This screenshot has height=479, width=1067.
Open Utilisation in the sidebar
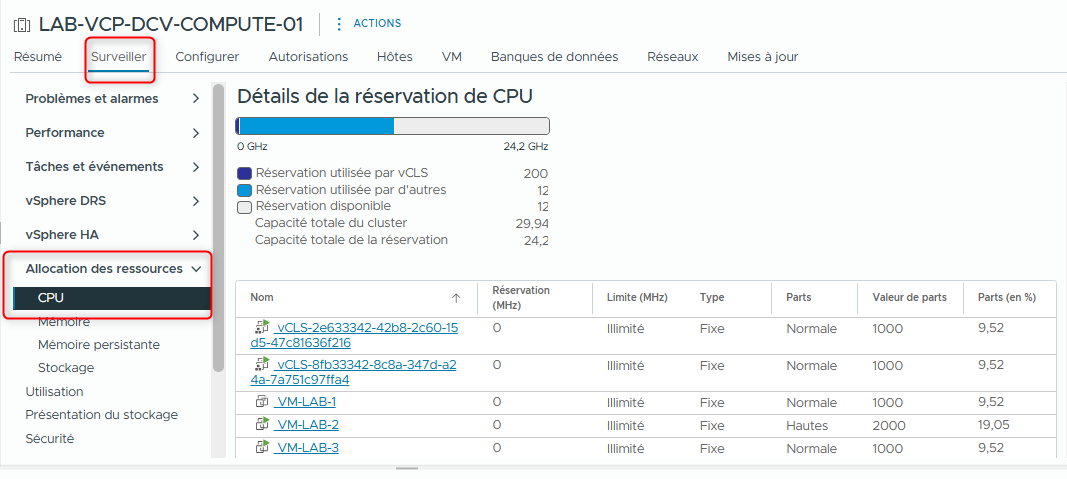click(54, 392)
